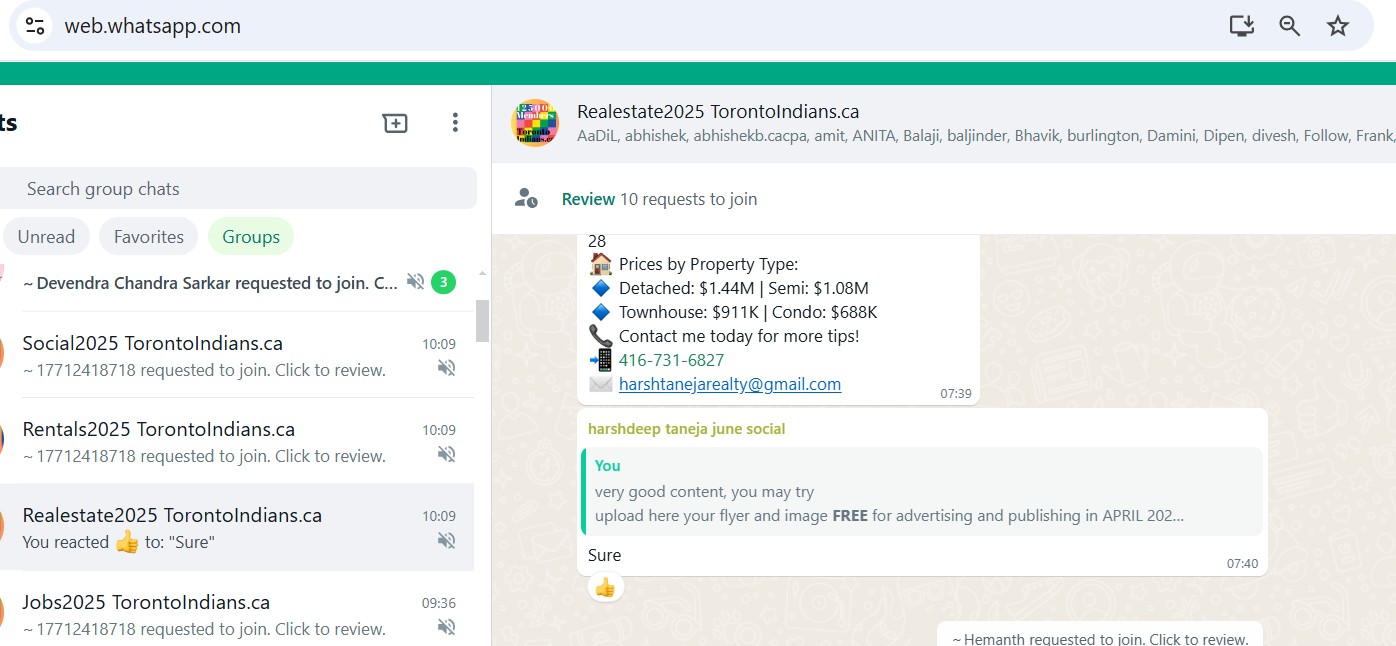Open the three-dot menu above chat list

pos(455,123)
